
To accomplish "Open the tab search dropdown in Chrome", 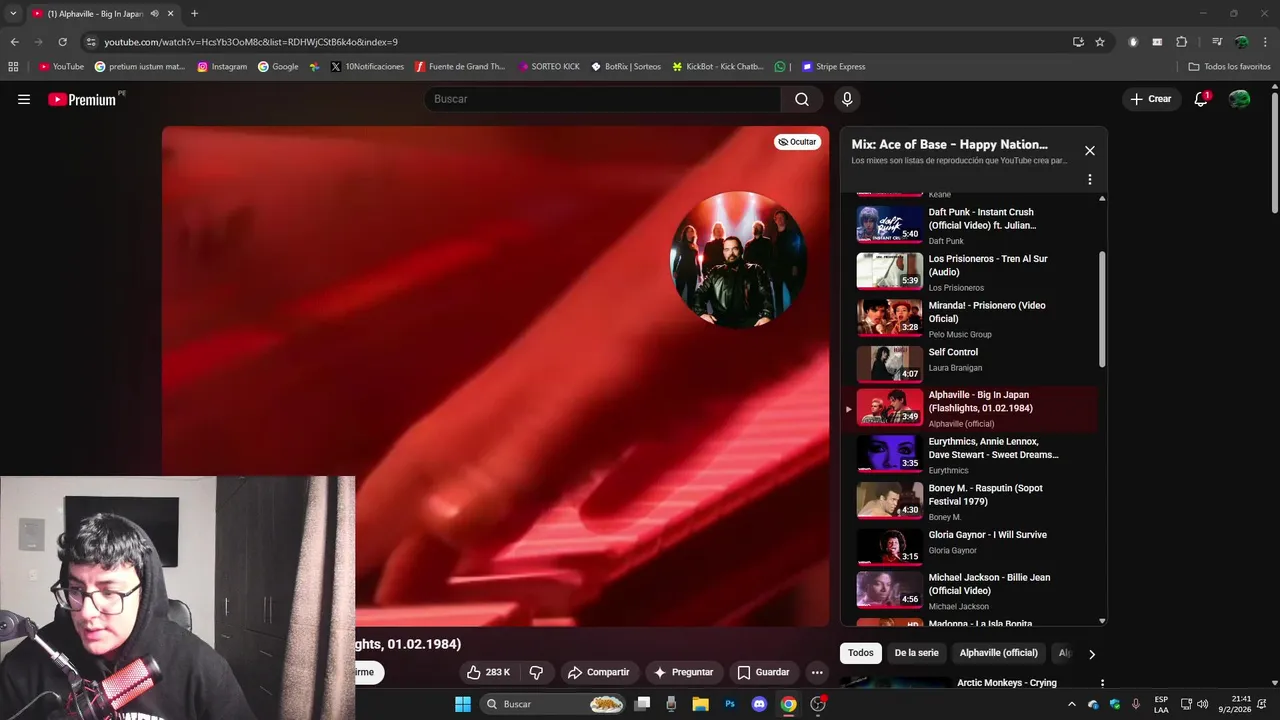I will tap(13, 14).
